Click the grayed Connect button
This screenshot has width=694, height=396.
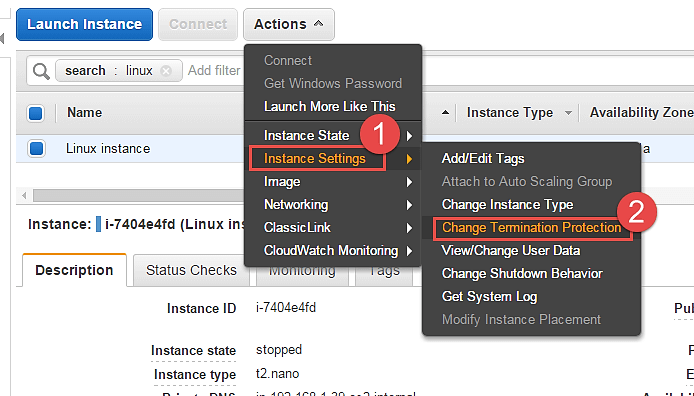pos(198,24)
